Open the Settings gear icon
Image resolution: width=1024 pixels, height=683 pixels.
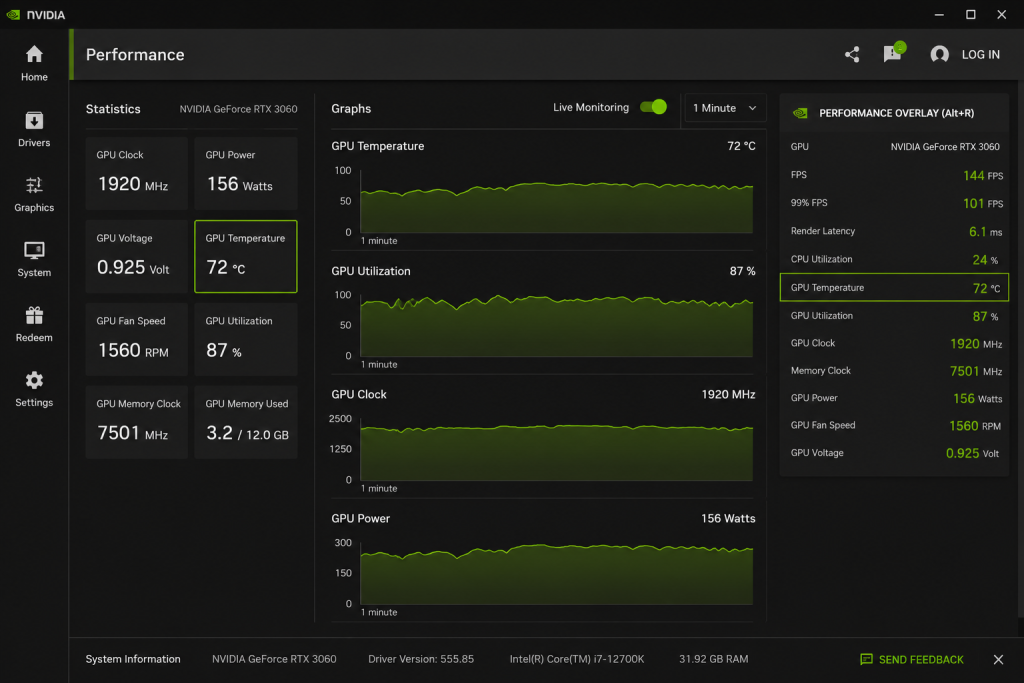(x=34, y=380)
